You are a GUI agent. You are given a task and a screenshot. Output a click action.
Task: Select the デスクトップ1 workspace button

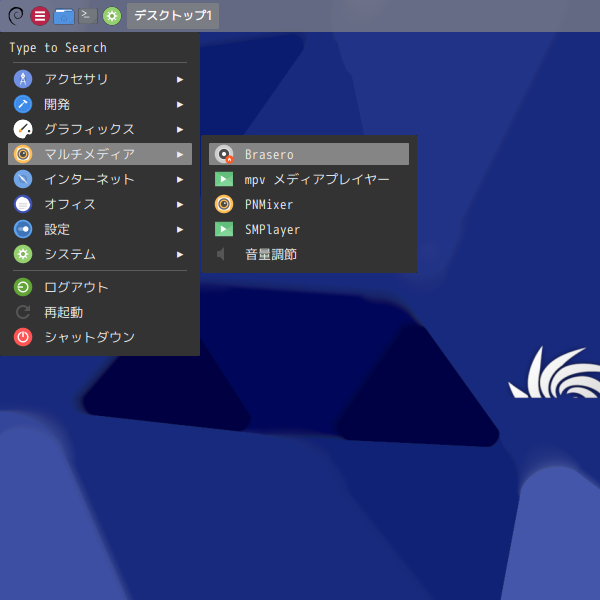(173, 16)
